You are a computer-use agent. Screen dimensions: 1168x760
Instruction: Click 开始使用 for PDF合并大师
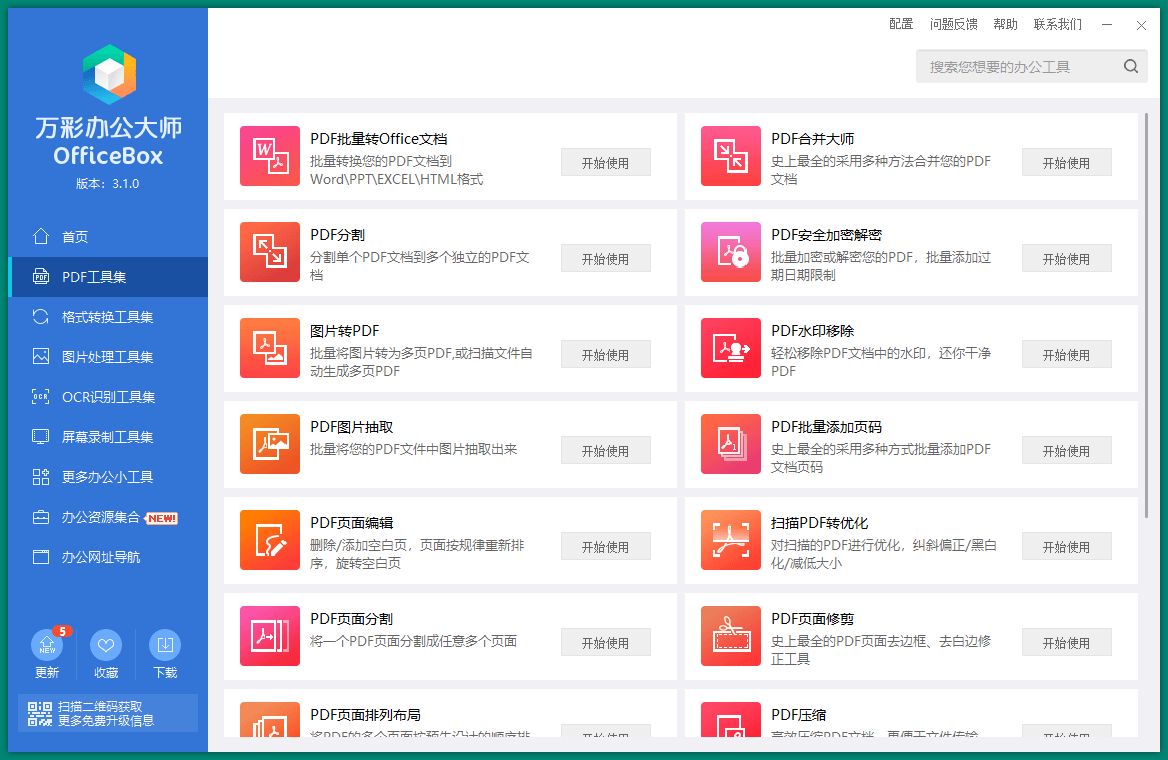coord(1066,161)
